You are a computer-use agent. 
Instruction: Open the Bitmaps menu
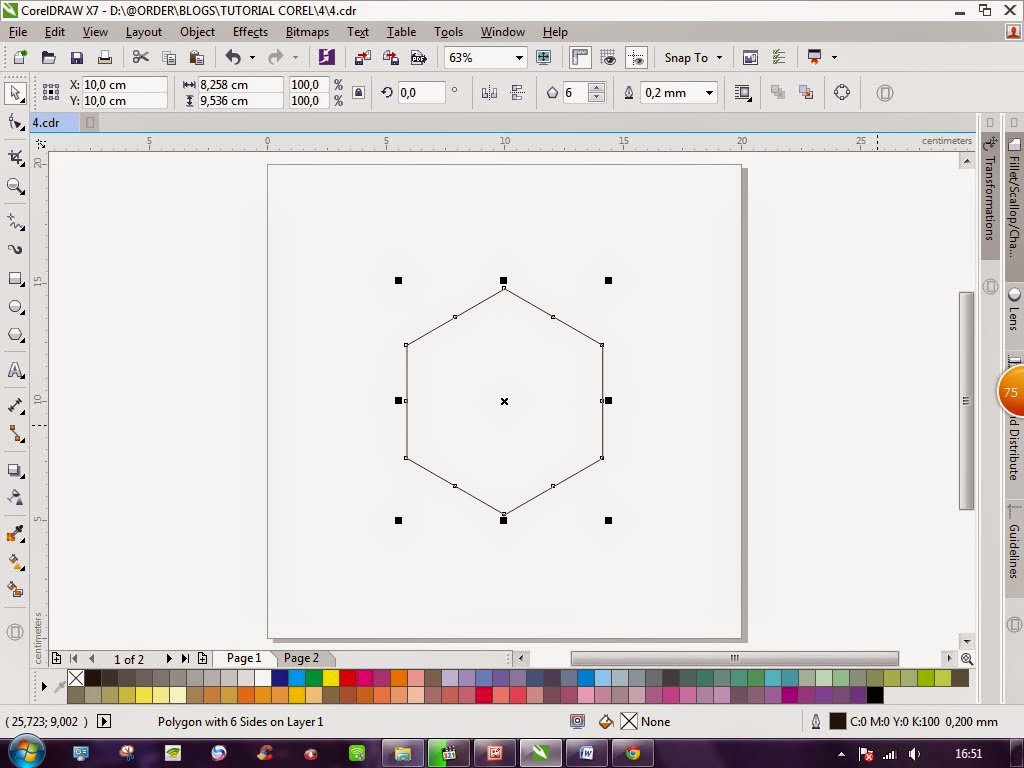(x=307, y=31)
